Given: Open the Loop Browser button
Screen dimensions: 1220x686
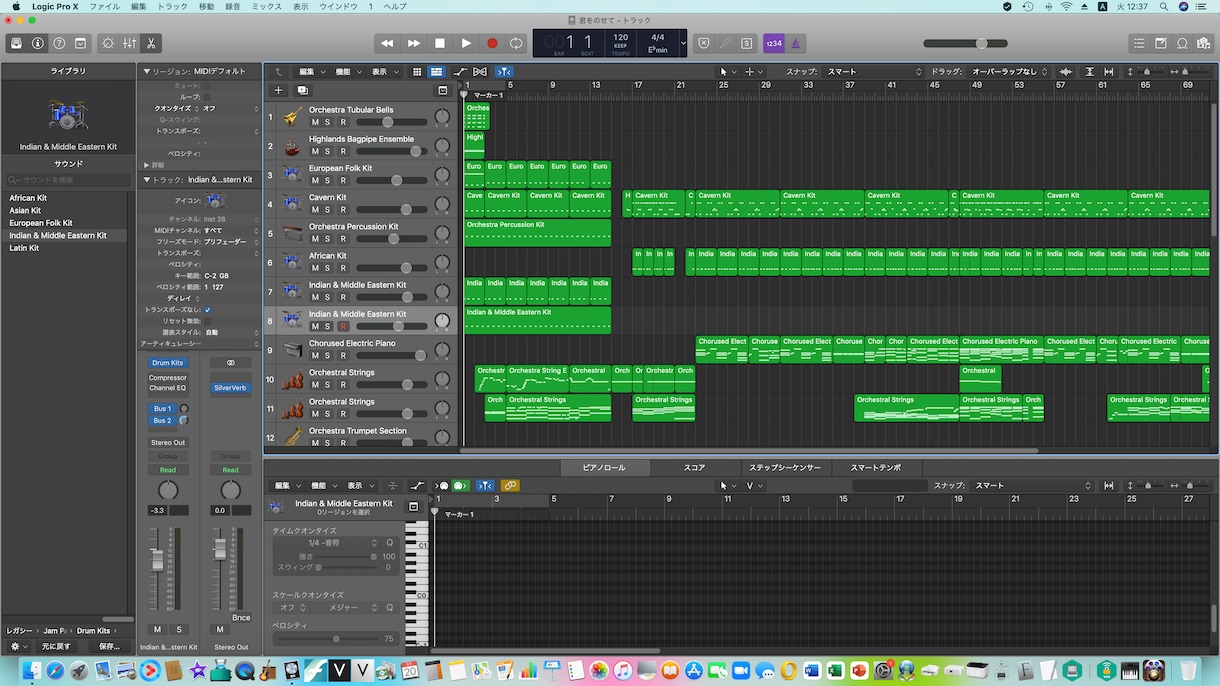Looking at the screenshot, I should [x=1182, y=43].
